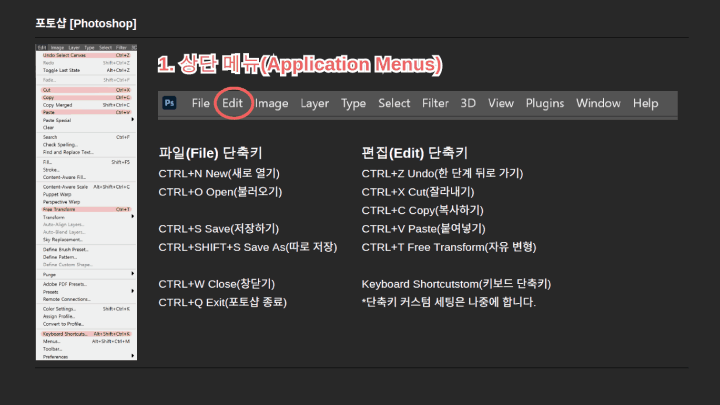Expand the Purge submenu arrow
Viewport: 720px width, 405px height.
click(132, 274)
